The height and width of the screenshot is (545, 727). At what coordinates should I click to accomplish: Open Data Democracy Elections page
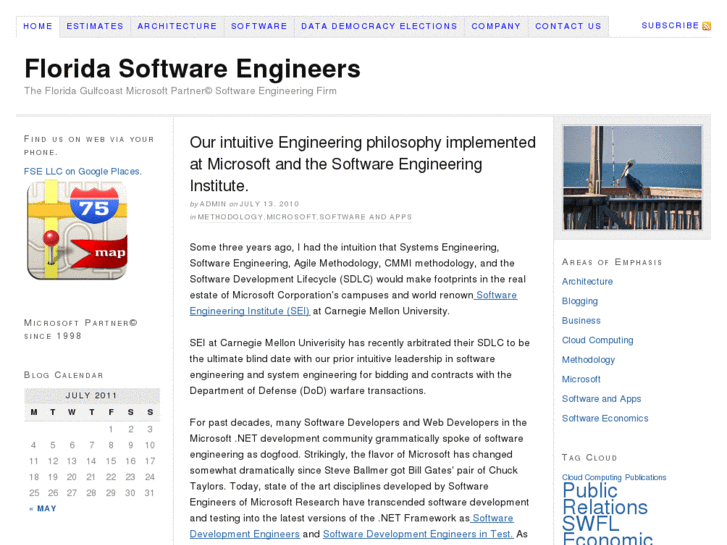379,26
